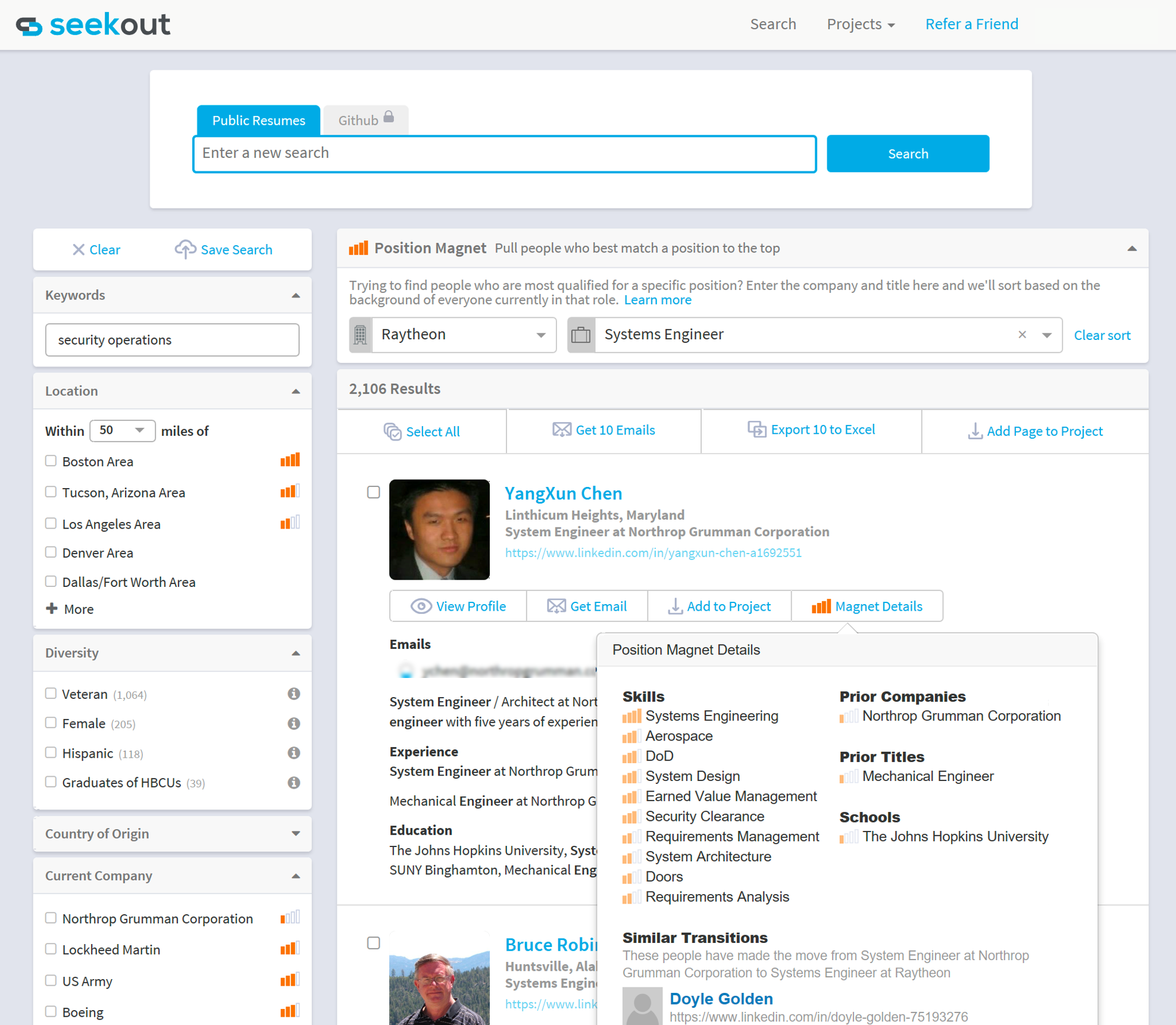Click the Clear X icon
The image size is (1176, 1025).
point(79,249)
